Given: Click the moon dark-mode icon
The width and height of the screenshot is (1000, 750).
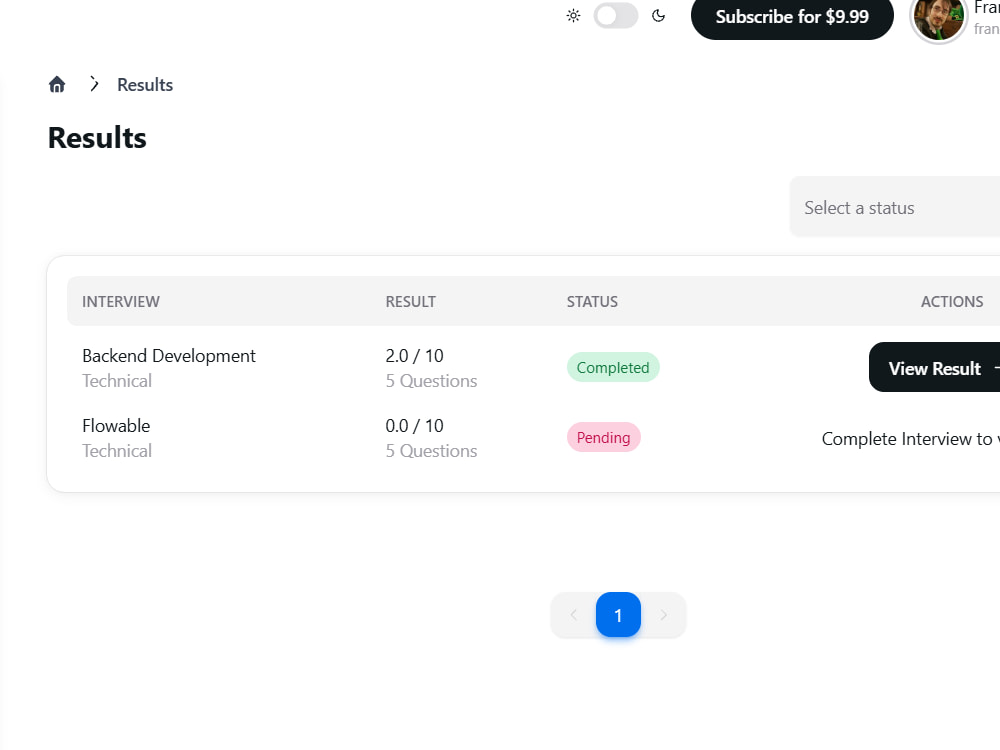Looking at the screenshot, I should pyautogui.click(x=659, y=16).
